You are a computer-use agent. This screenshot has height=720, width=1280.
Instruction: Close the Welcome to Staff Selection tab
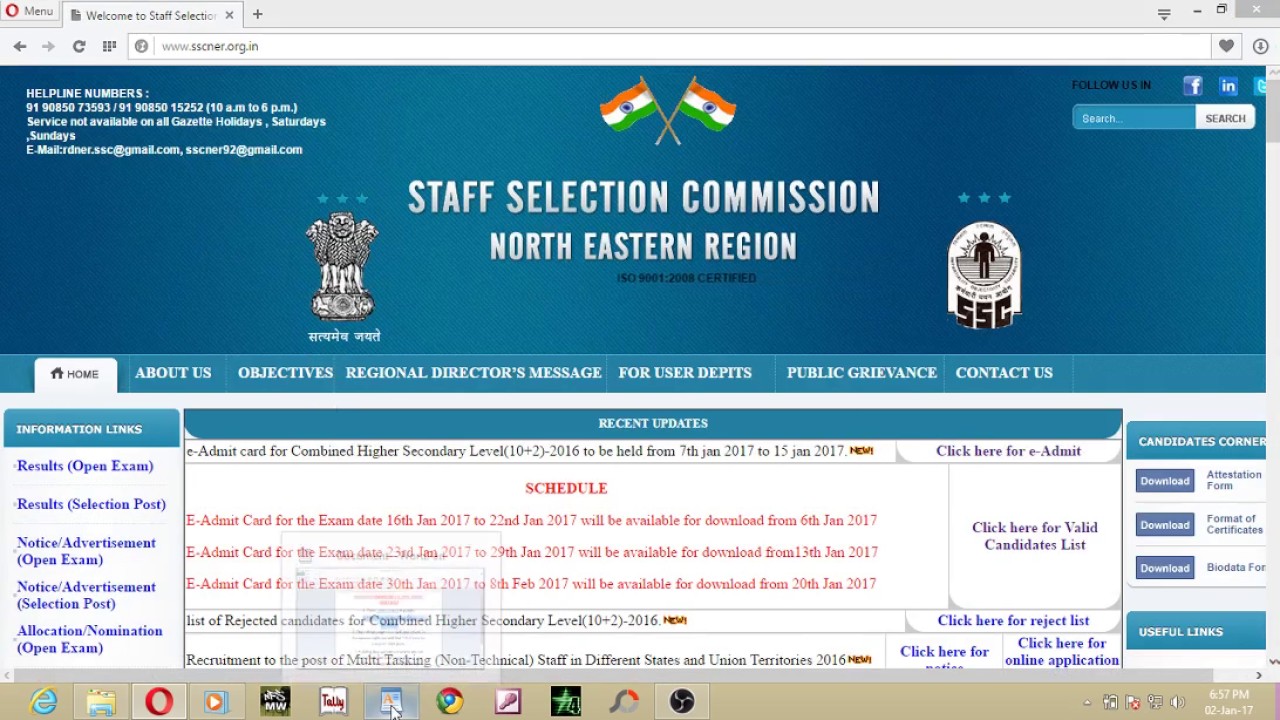[x=230, y=15]
